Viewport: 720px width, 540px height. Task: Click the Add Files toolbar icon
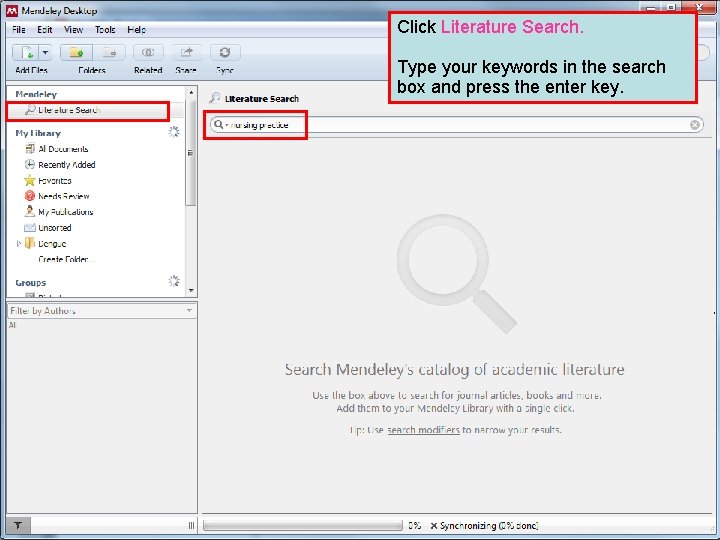(26, 53)
